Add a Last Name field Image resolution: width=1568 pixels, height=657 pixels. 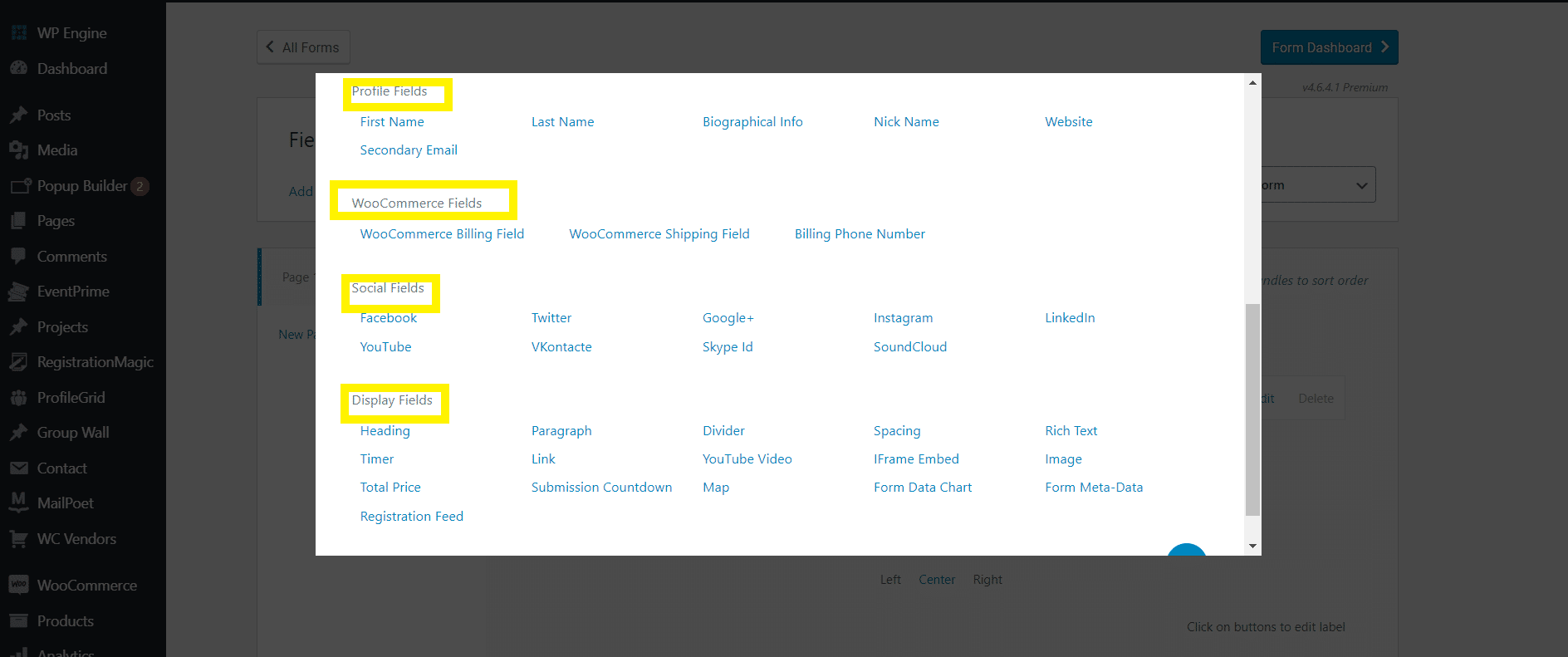[x=562, y=121]
